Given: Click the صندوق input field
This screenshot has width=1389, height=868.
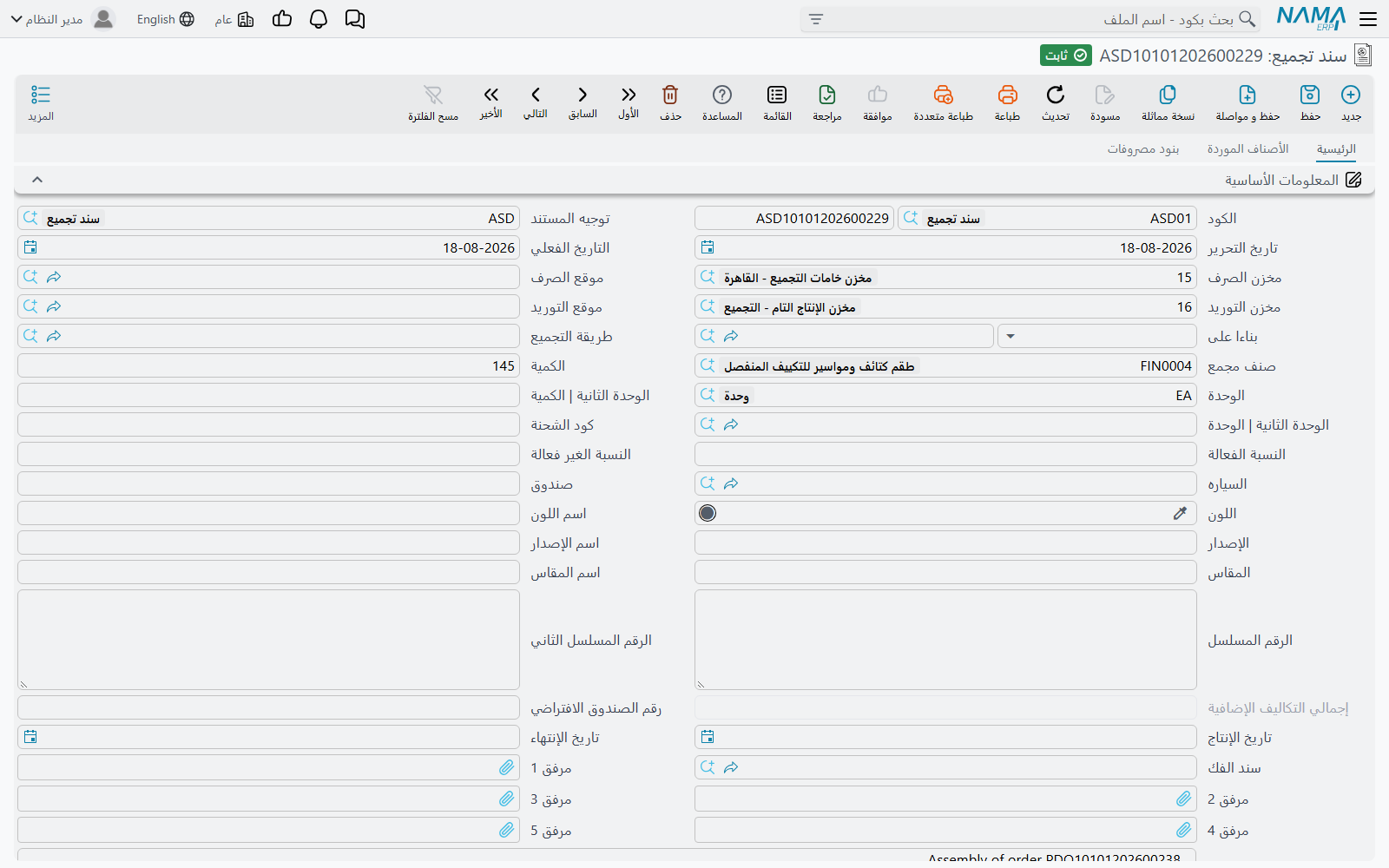Looking at the screenshot, I should pos(268,483).
